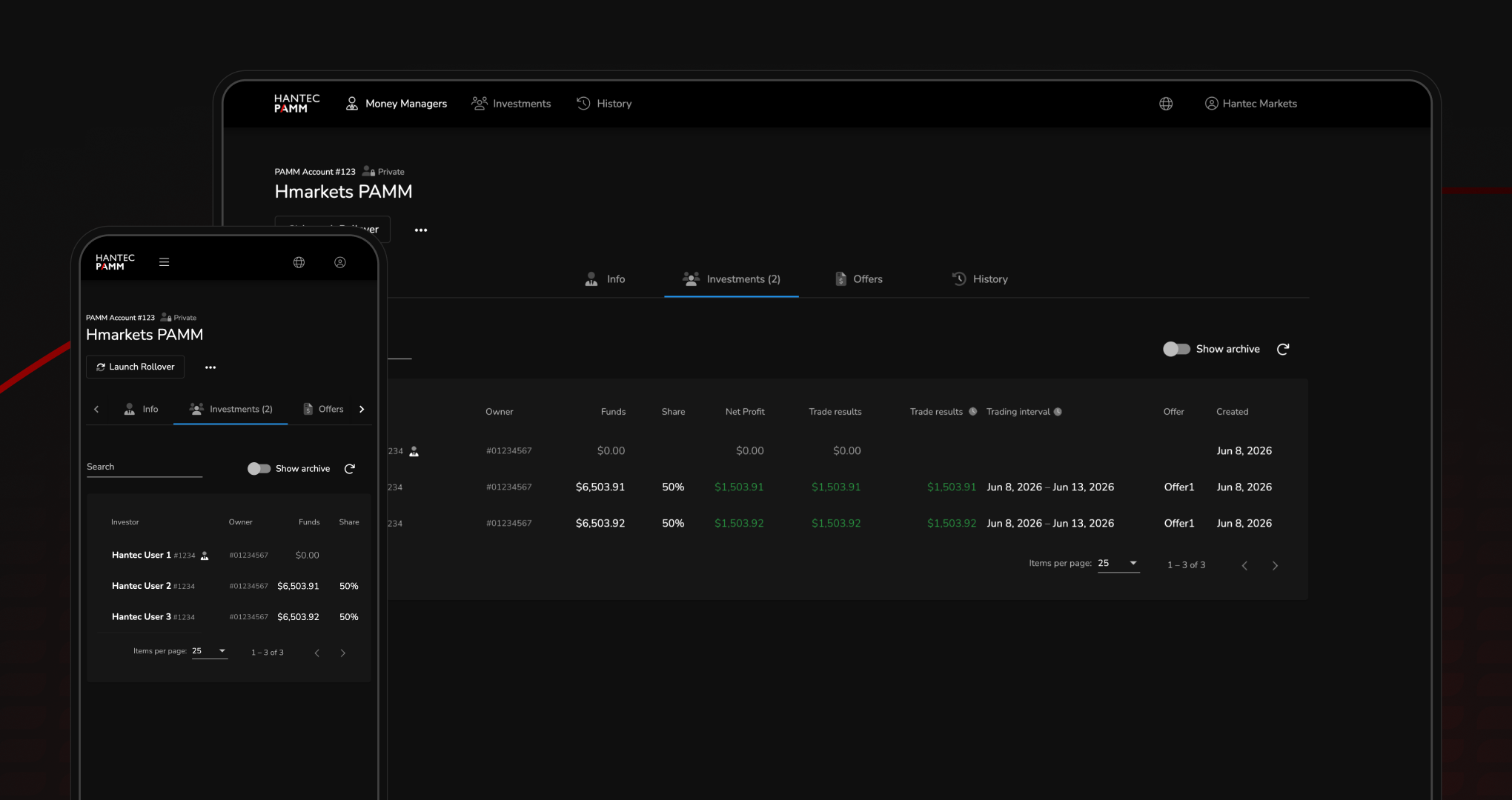The height and width of the screenshot is (800, 1512).
Task: Open Money Managers in desktop navigation
Action: coord(396,104)
